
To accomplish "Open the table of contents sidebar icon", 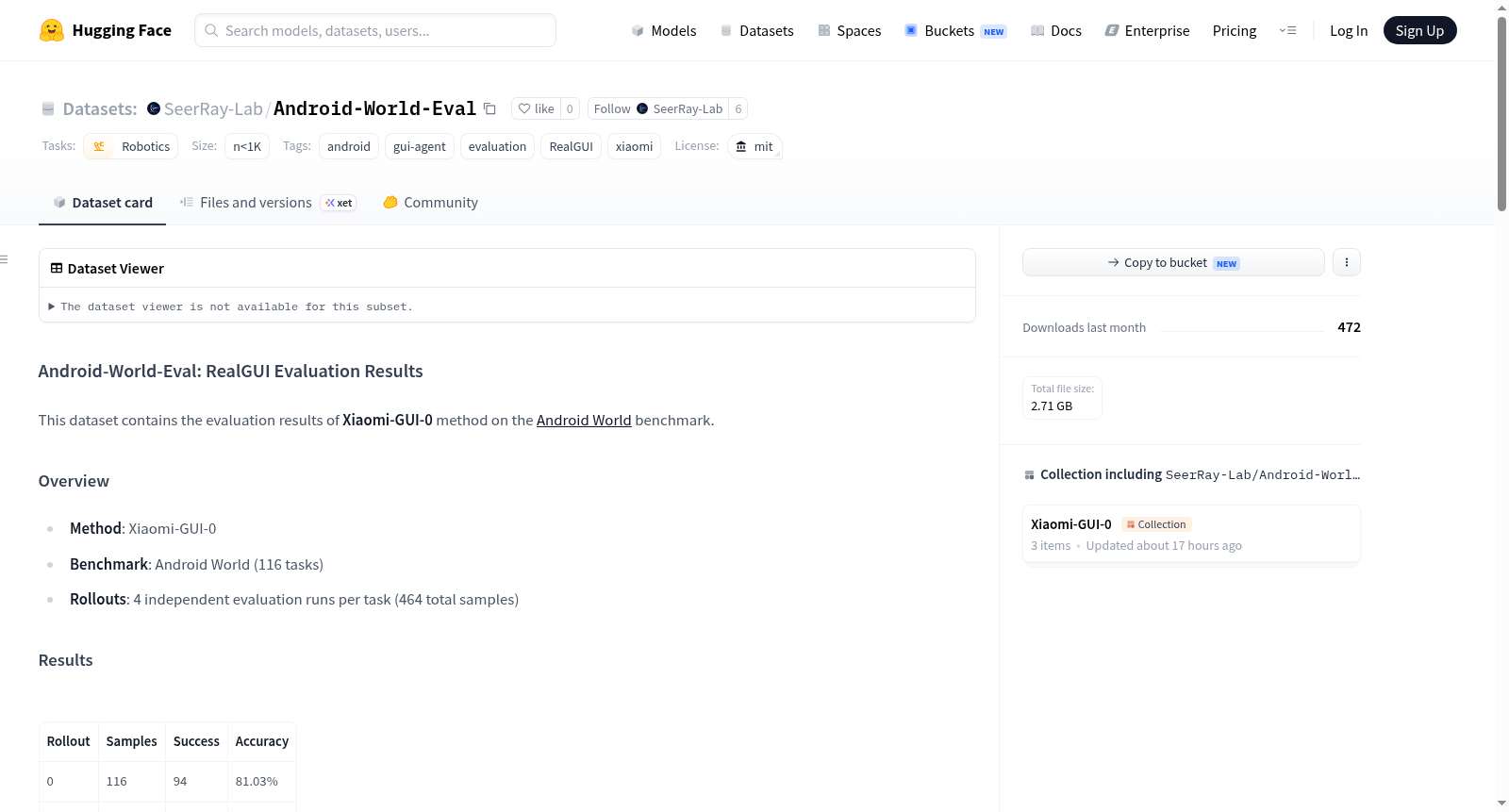I will 5,259.
